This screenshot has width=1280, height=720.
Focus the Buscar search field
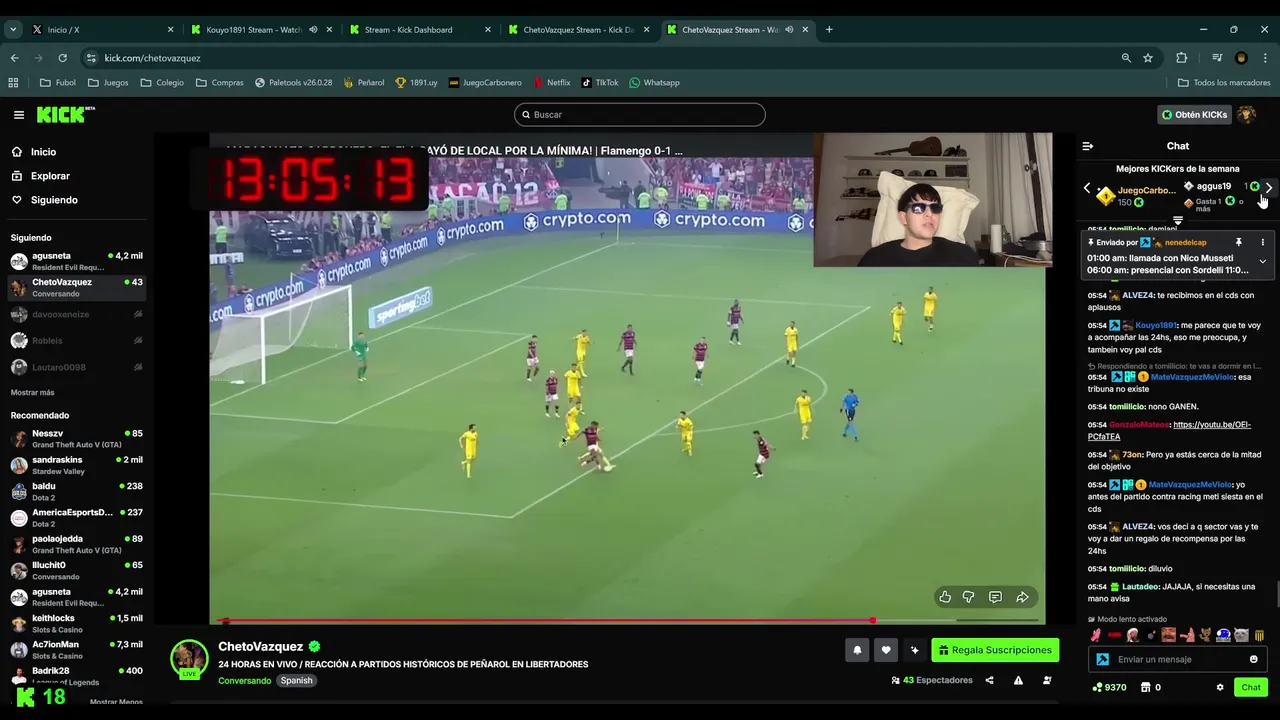pyautogui.click(x=640, y=115)
